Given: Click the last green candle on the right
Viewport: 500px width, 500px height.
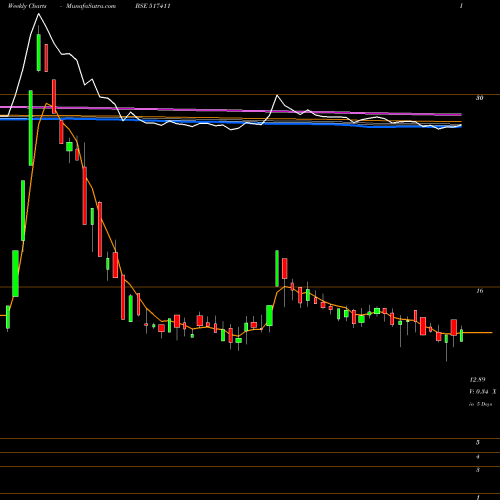Looking at the screenshot, I should pyautogui.click(x=462, y=335).
